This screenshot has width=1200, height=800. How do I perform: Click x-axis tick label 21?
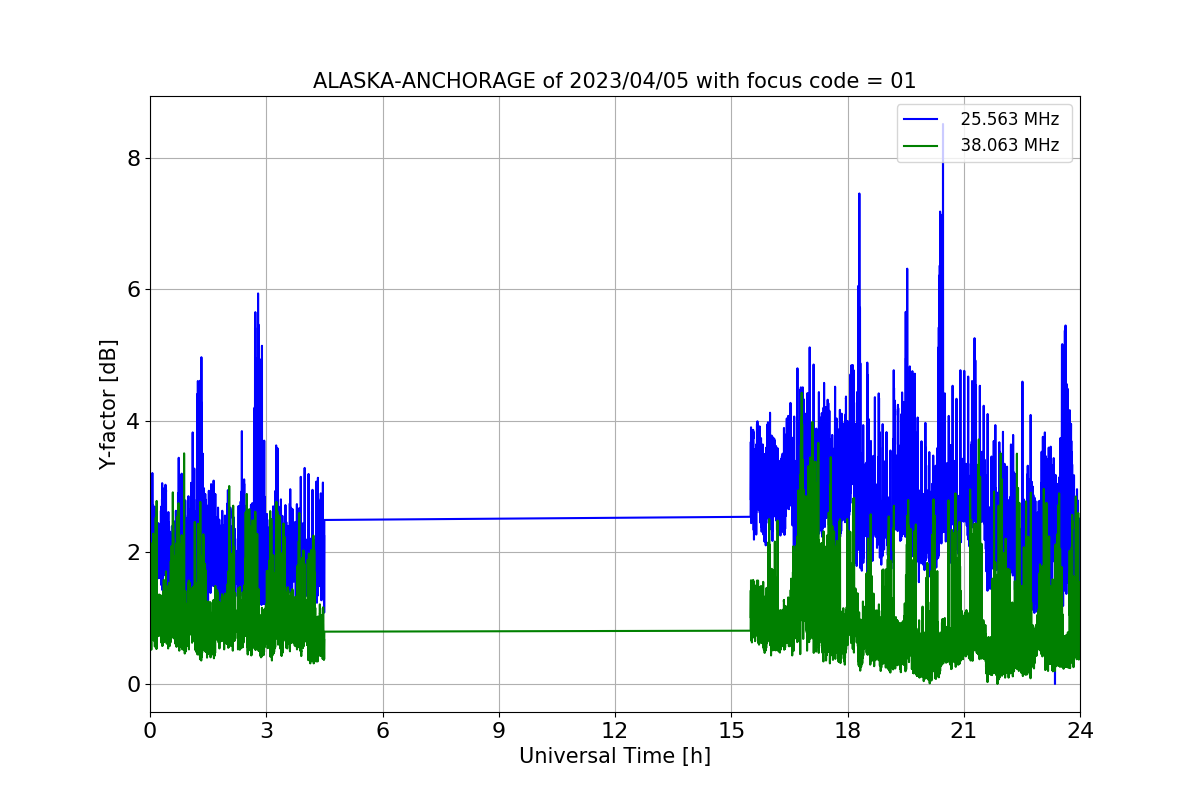click(963, 730)
